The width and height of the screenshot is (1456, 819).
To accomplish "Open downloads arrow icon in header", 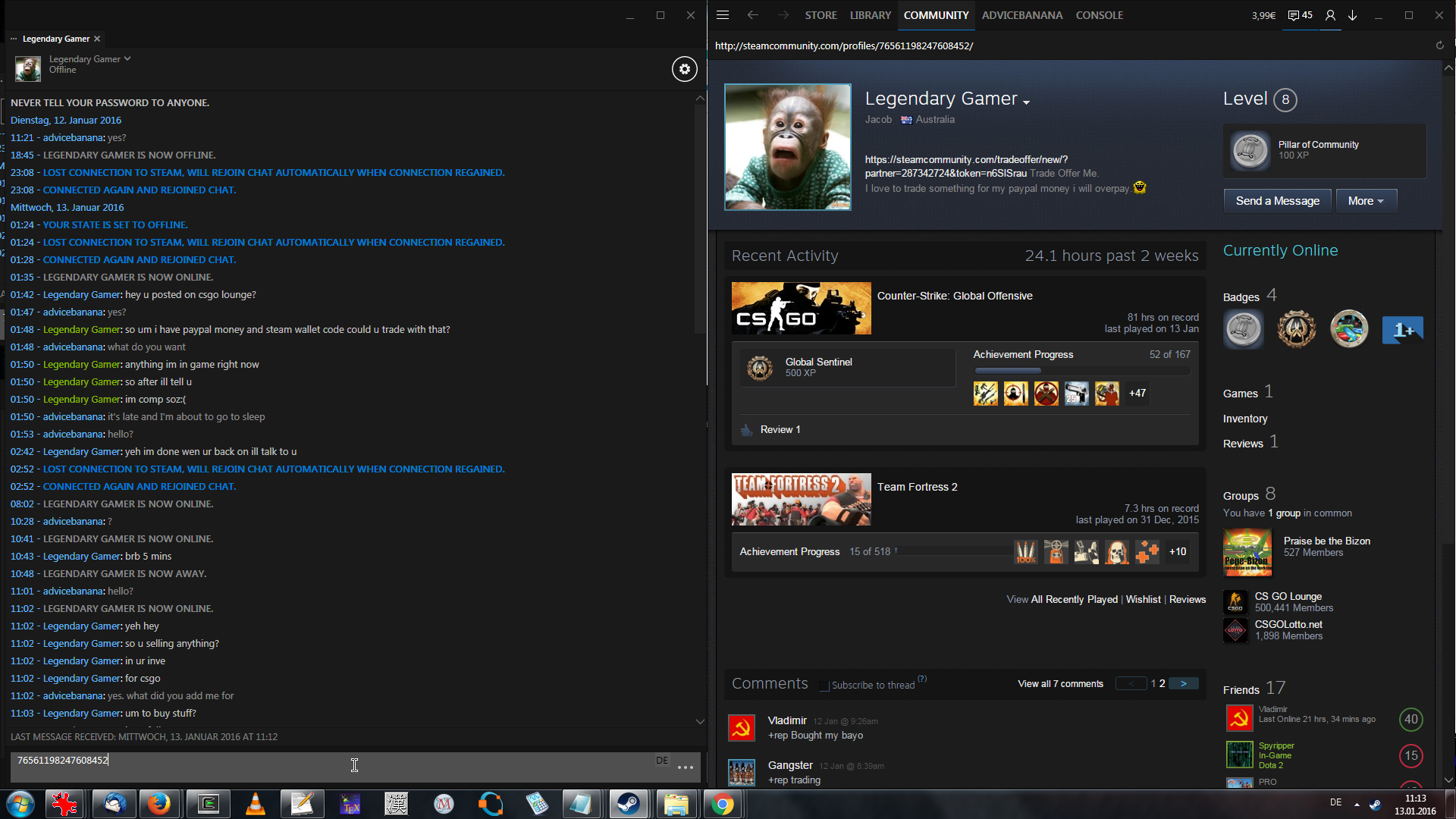I will tap(1352, 15).
